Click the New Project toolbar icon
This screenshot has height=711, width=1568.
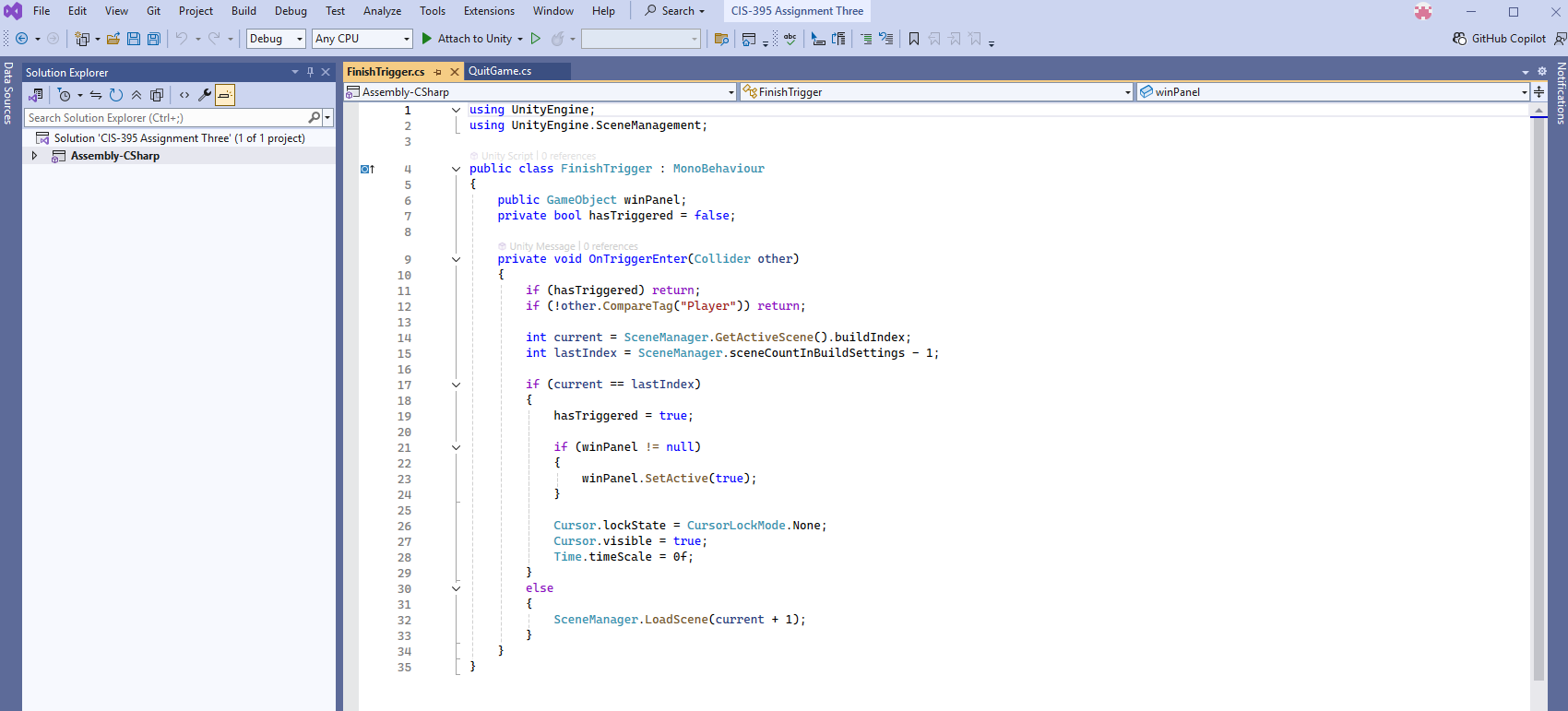tap(82, 39)
